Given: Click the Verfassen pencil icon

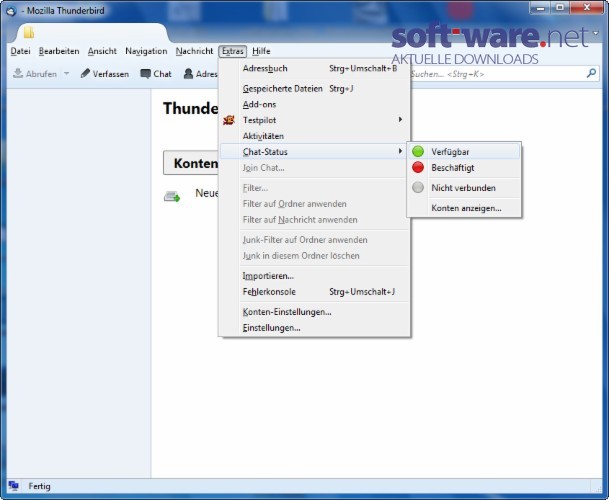Looking at the screenshot, I should (85, 73).
